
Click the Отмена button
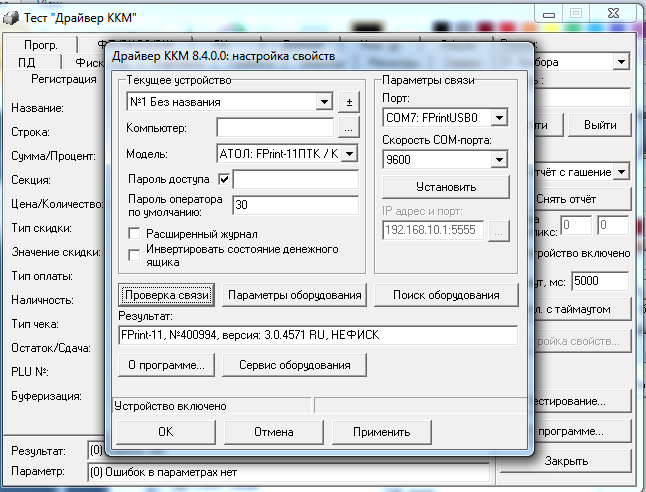[x=274, y=432]
